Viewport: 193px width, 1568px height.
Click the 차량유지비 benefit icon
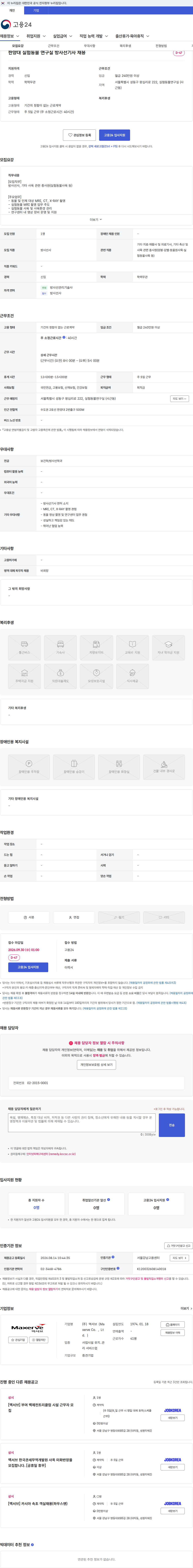[96, 648]
